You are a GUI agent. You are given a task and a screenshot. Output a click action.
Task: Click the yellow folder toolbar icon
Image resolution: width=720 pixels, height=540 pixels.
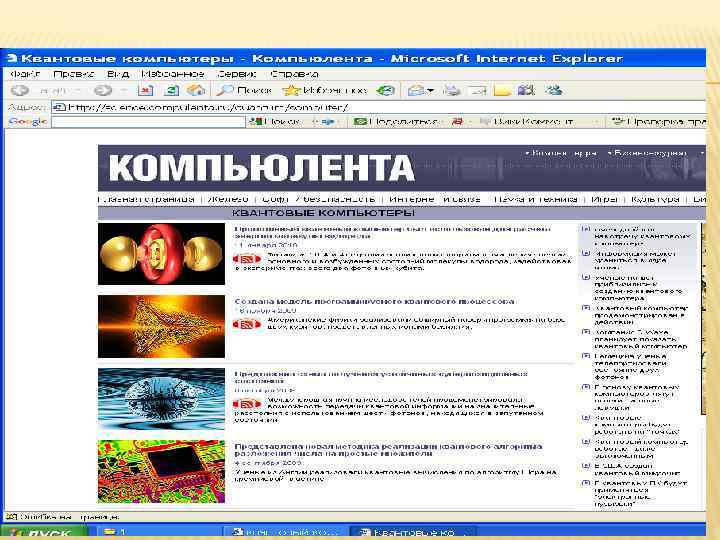tap(502, 90)
